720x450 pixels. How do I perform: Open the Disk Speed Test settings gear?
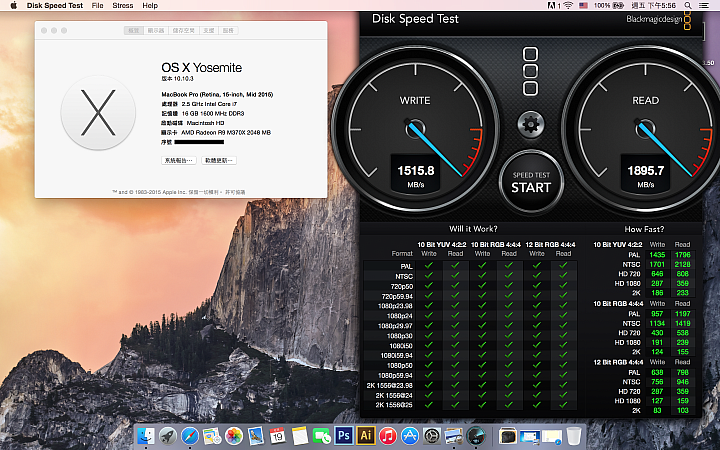[531, 124]
